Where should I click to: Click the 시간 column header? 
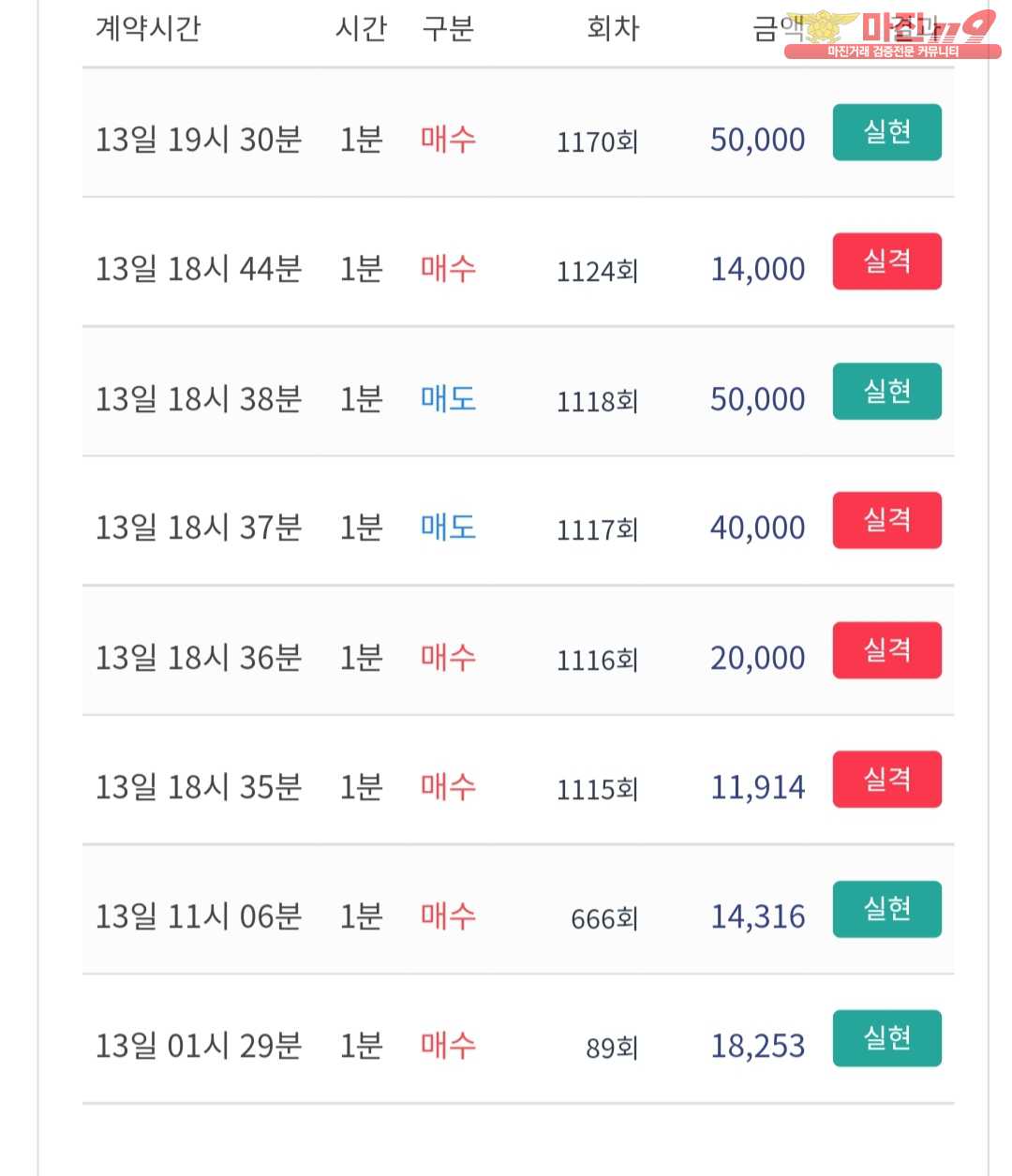click(361, 28)
